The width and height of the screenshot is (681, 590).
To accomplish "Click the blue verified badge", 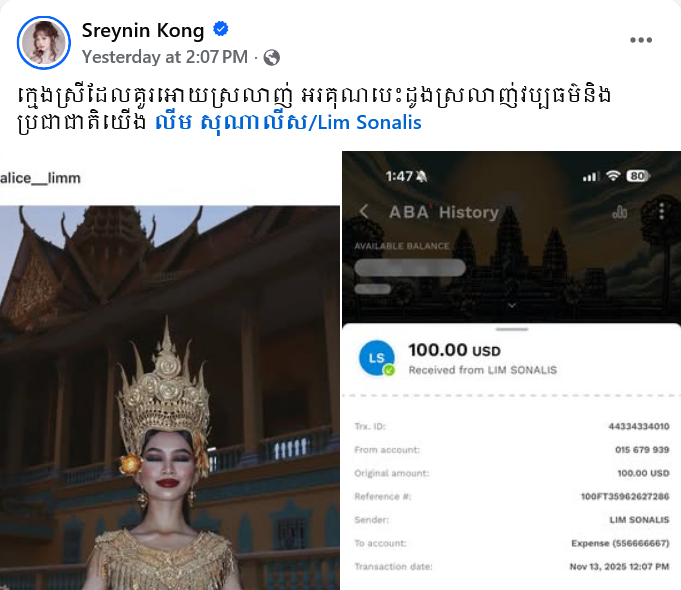I will [221, 29].
